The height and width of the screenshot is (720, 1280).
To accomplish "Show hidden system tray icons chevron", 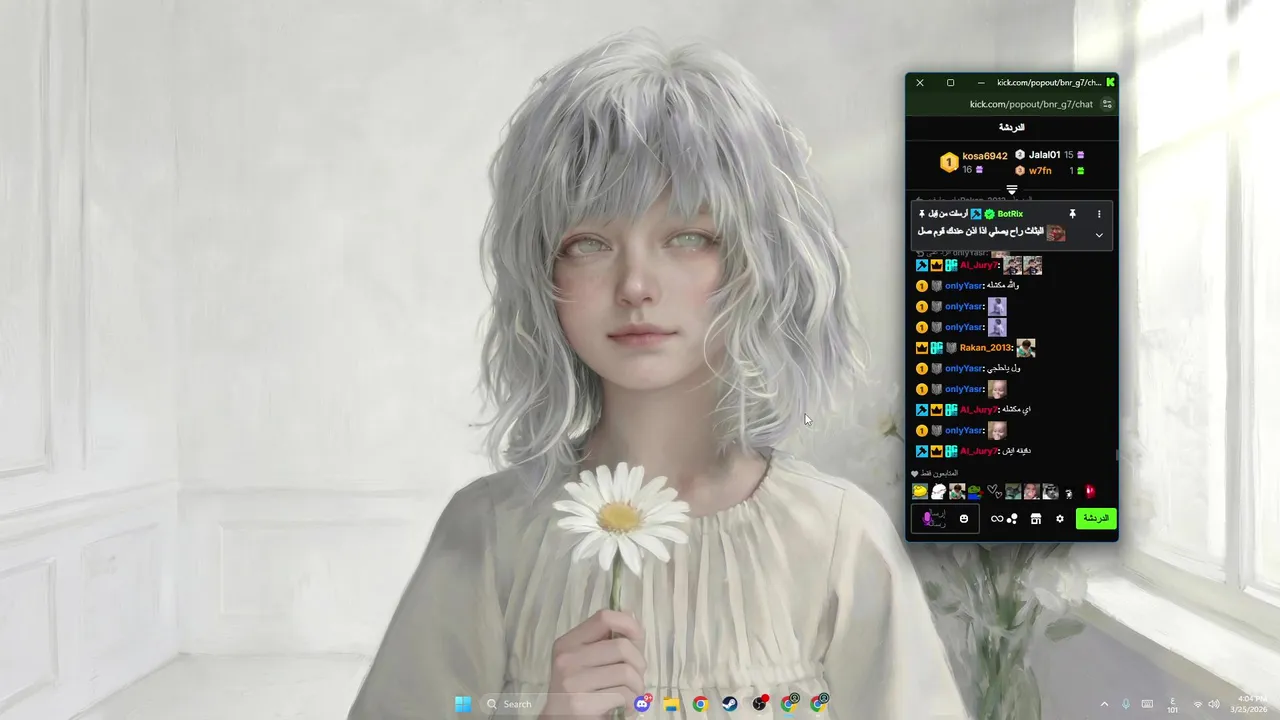I will click(x=1104, y=704).
